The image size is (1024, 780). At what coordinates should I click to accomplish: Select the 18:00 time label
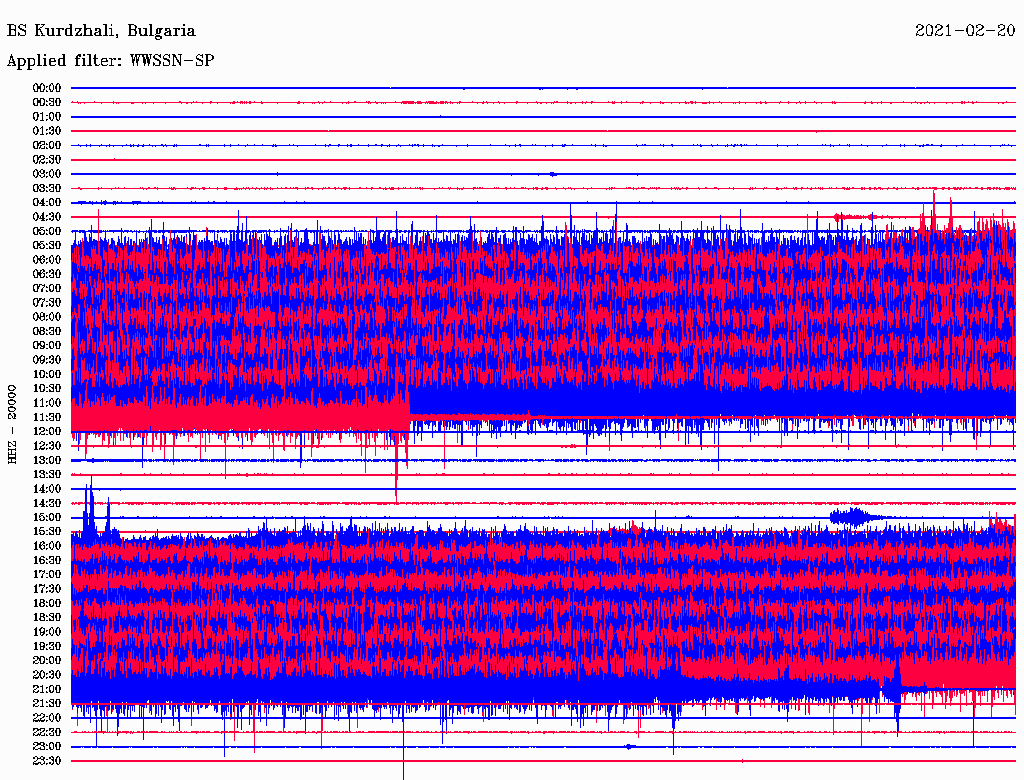pyautogui.click(x=47, y=603)
